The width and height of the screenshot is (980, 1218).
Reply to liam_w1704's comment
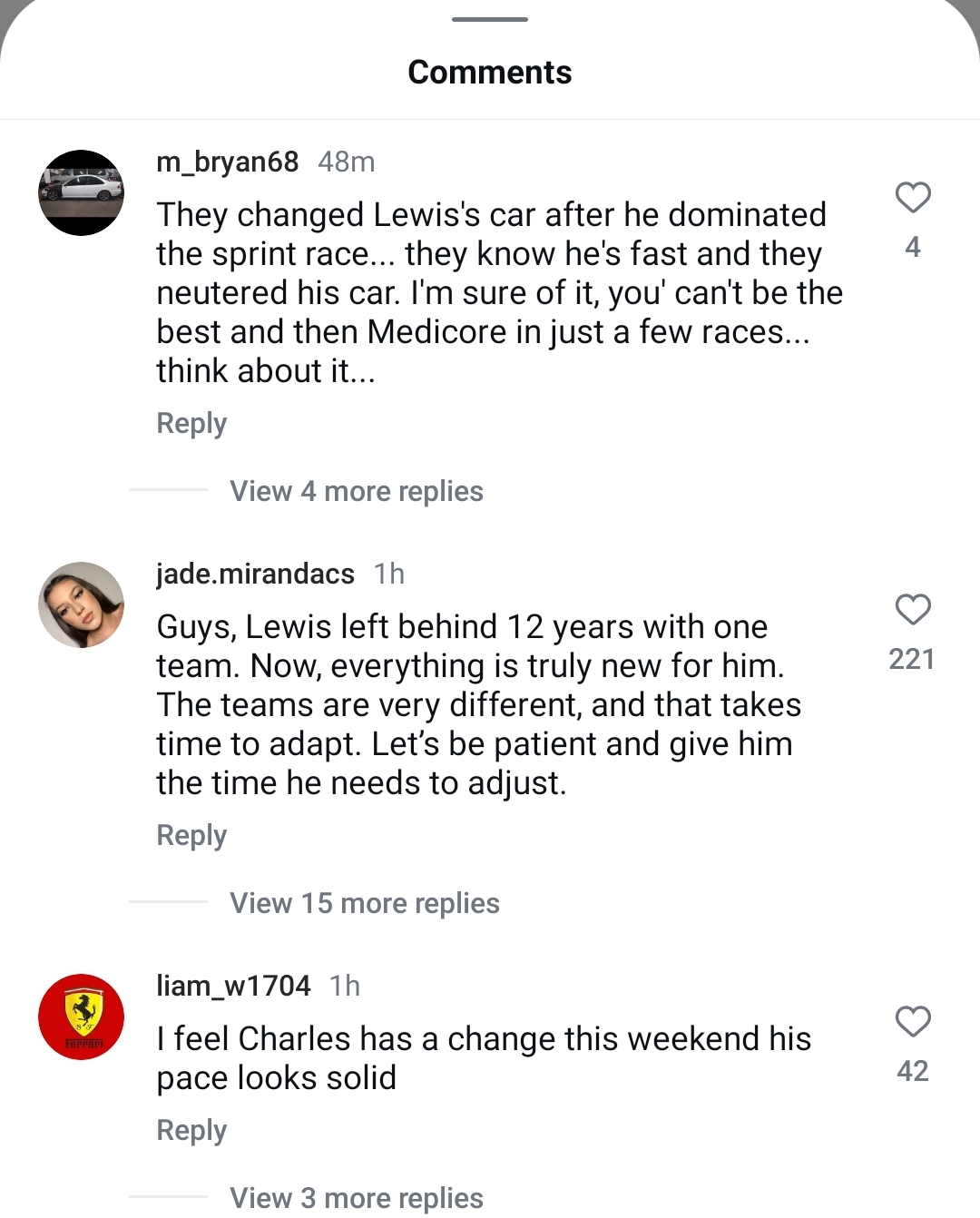[191, 1130]
